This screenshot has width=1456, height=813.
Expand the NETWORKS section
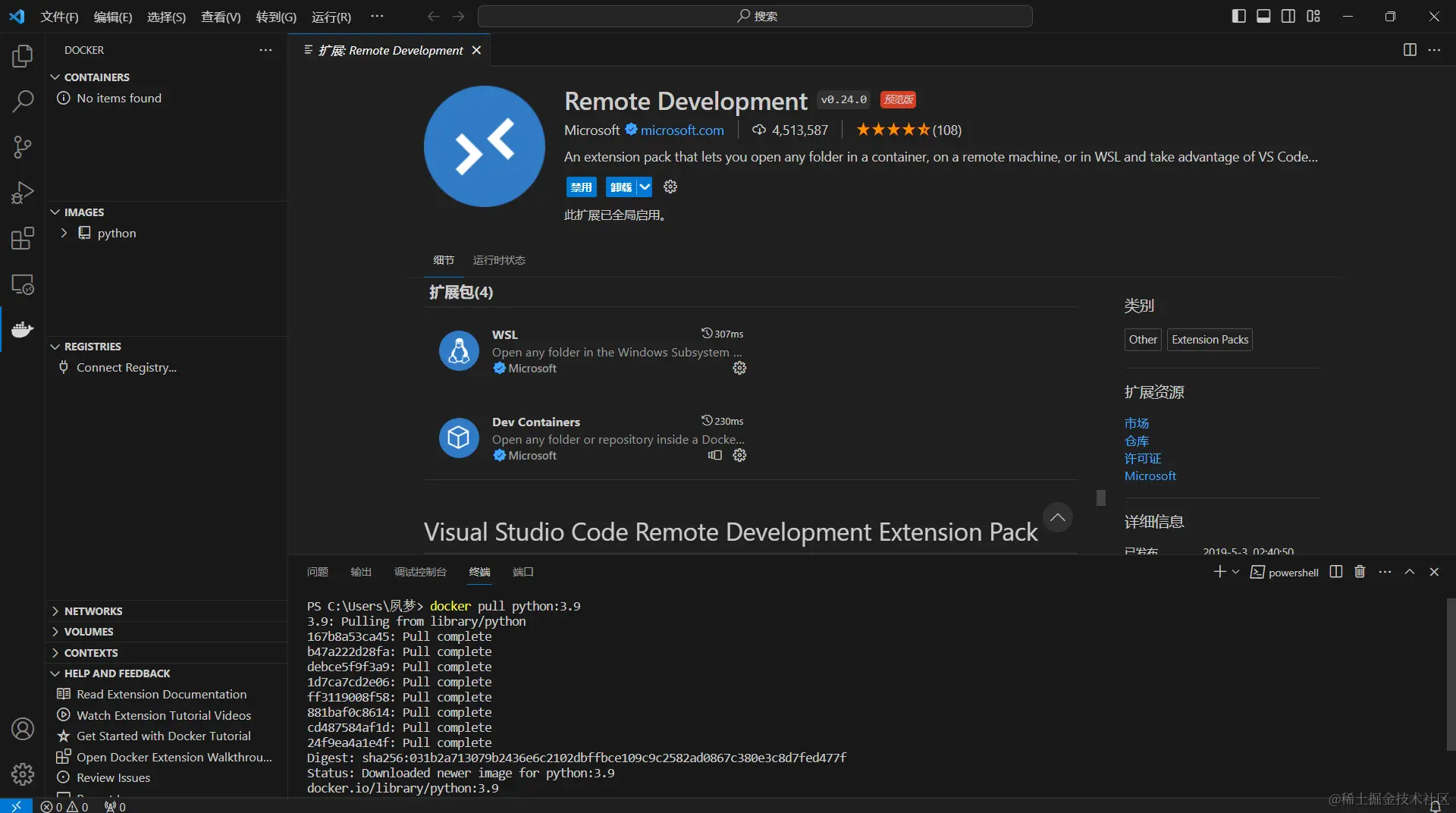pyautogui.click(x=55, y=611)
